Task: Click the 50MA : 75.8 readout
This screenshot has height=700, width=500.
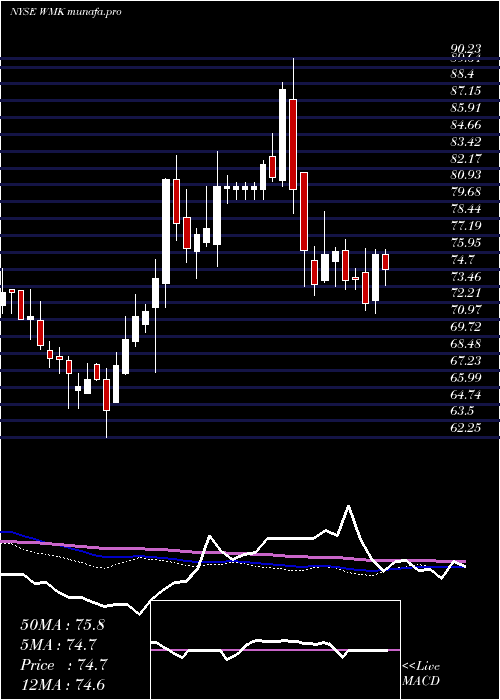Action: 62,625
